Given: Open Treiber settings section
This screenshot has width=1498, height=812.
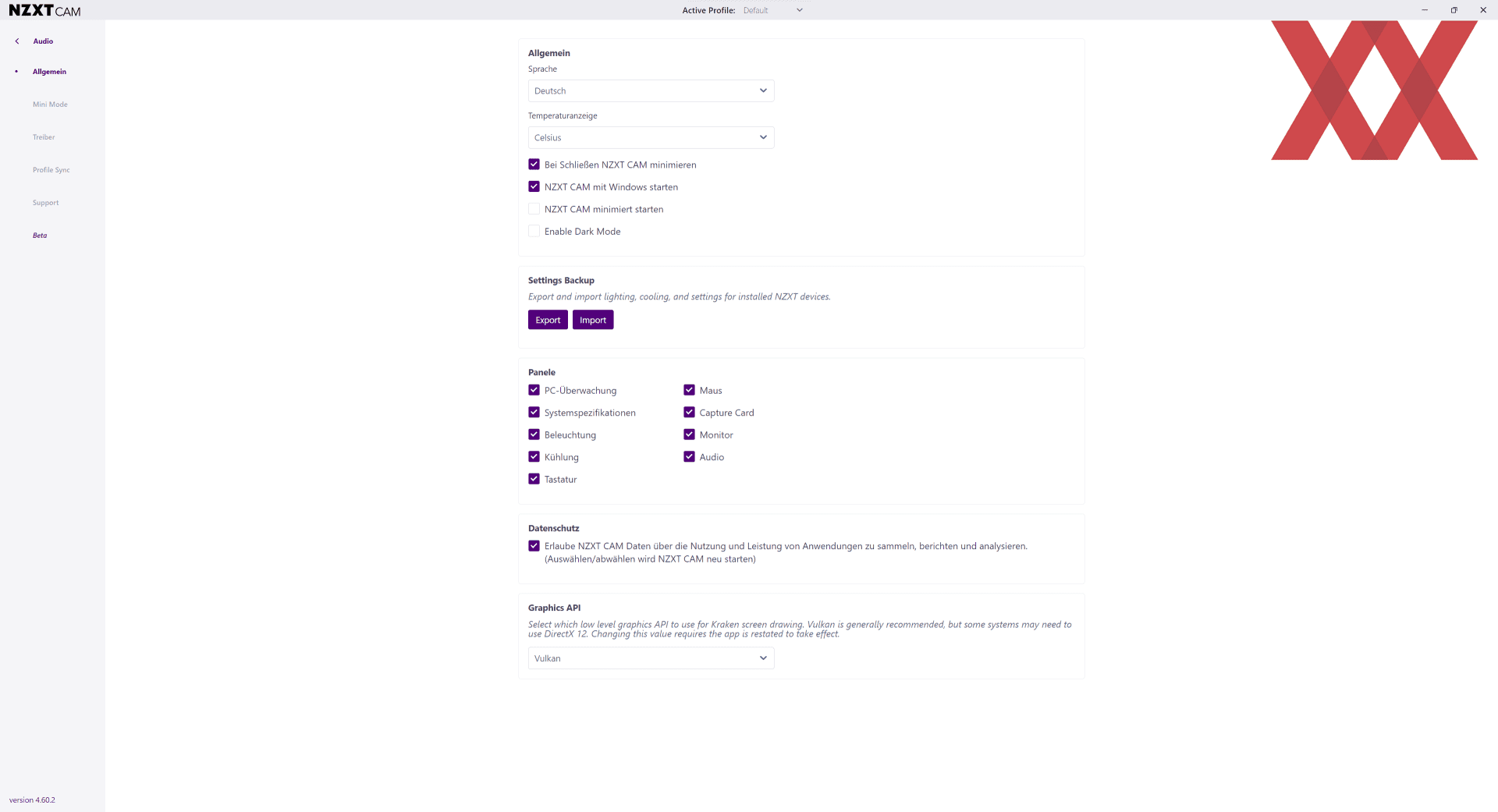Looking at the screenshot, I should tap(44, 137).
